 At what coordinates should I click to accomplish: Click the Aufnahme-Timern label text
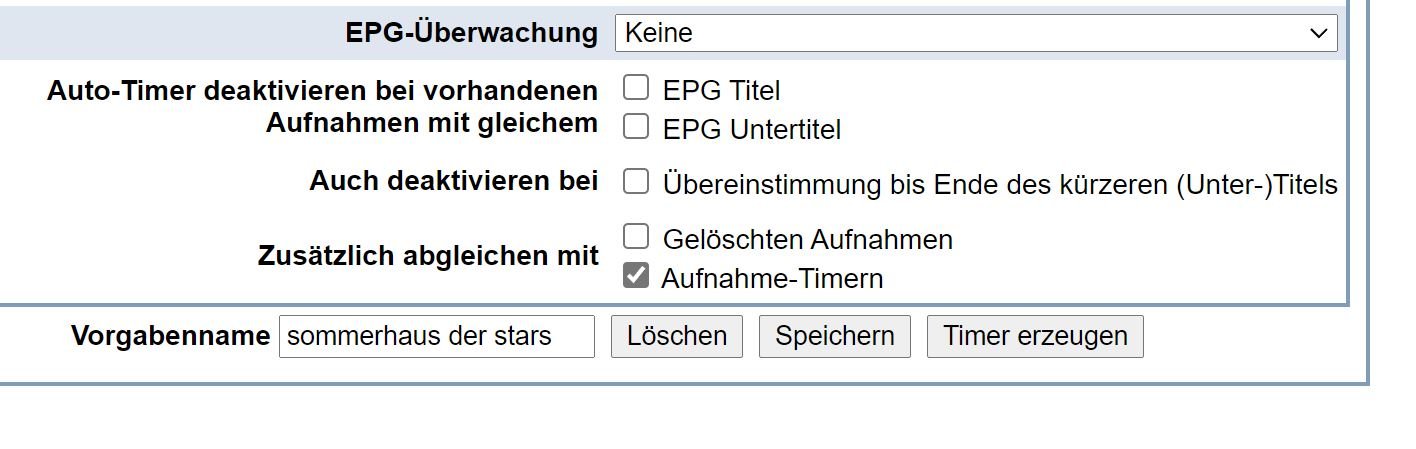[772, 279]
